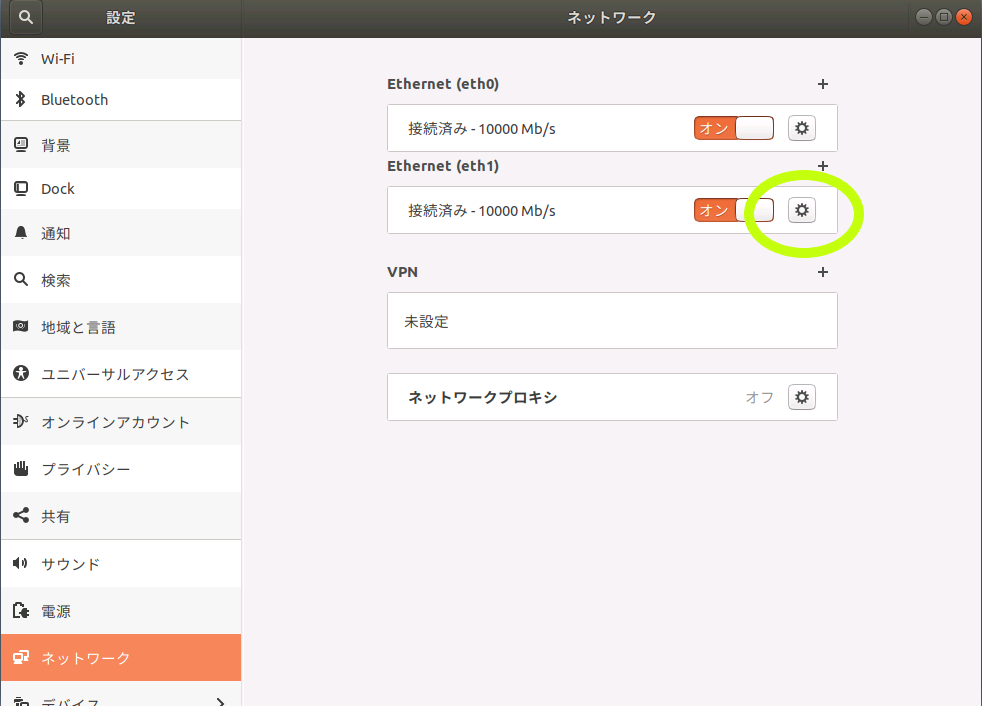The image size is (982, 706).
Task: Open 地域と言語 settings
Action: (121, 327)
